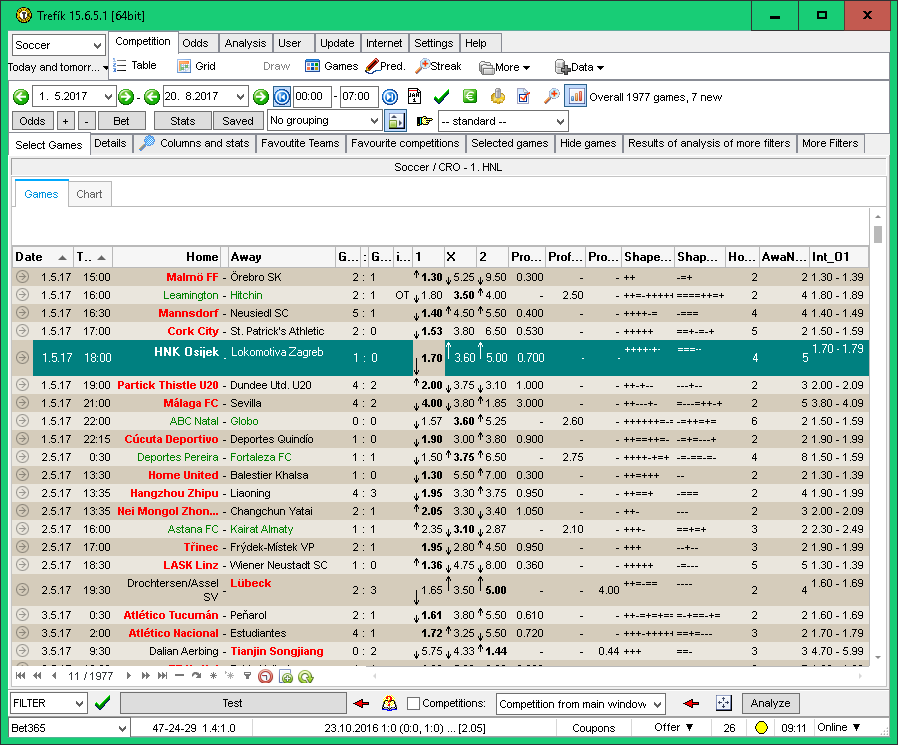Screen dimensions: 898x745
Task: Click the bar chart icon in toolbar
Action: pos(576,97)
